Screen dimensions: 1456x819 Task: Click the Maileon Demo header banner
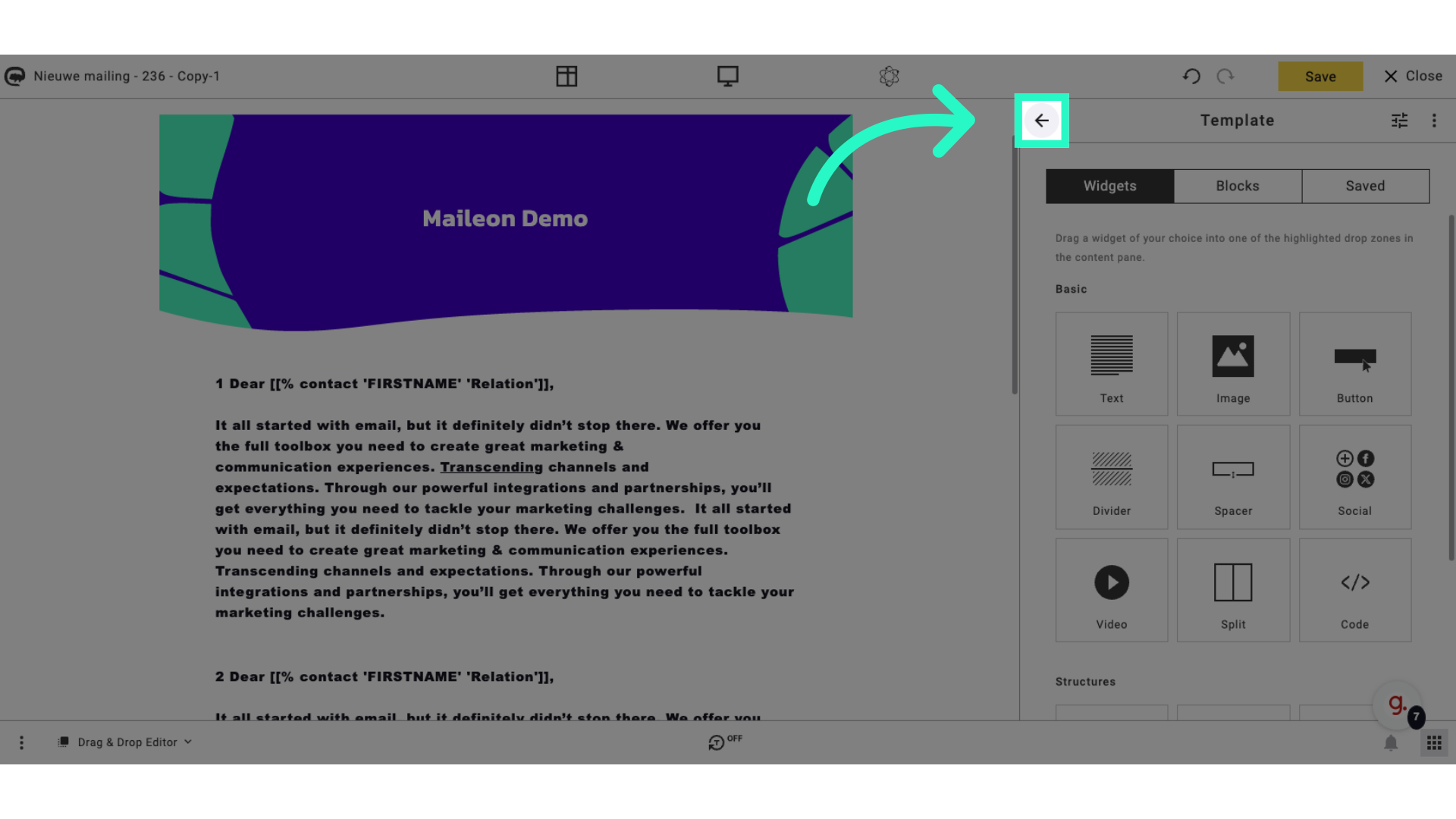[506, 222]
